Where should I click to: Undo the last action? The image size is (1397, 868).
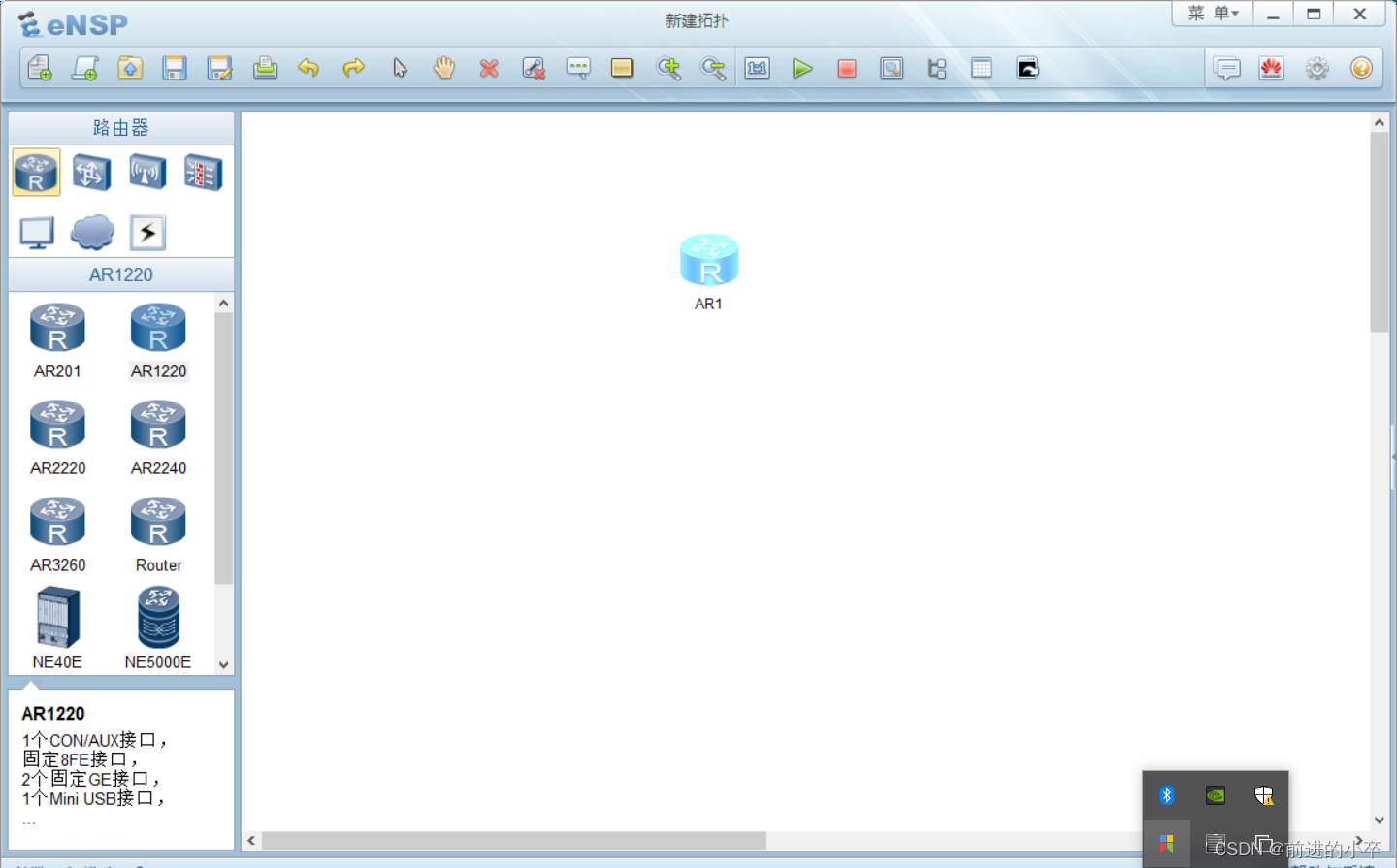pos(309,68)
